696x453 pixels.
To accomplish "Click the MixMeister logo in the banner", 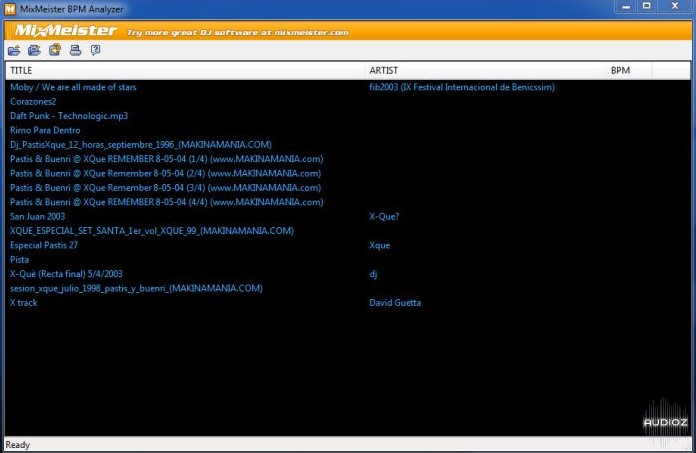I will (x=66, y=30).
